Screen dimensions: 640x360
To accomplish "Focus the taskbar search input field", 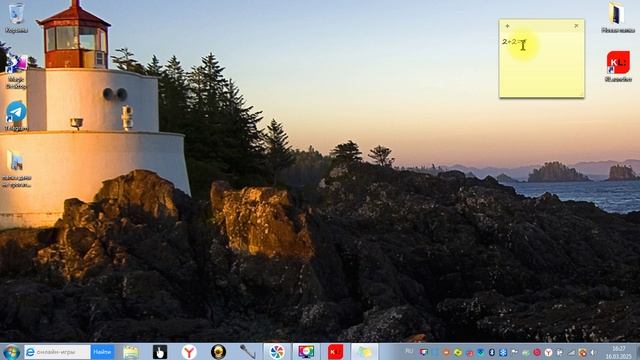I will pos(58,352).
